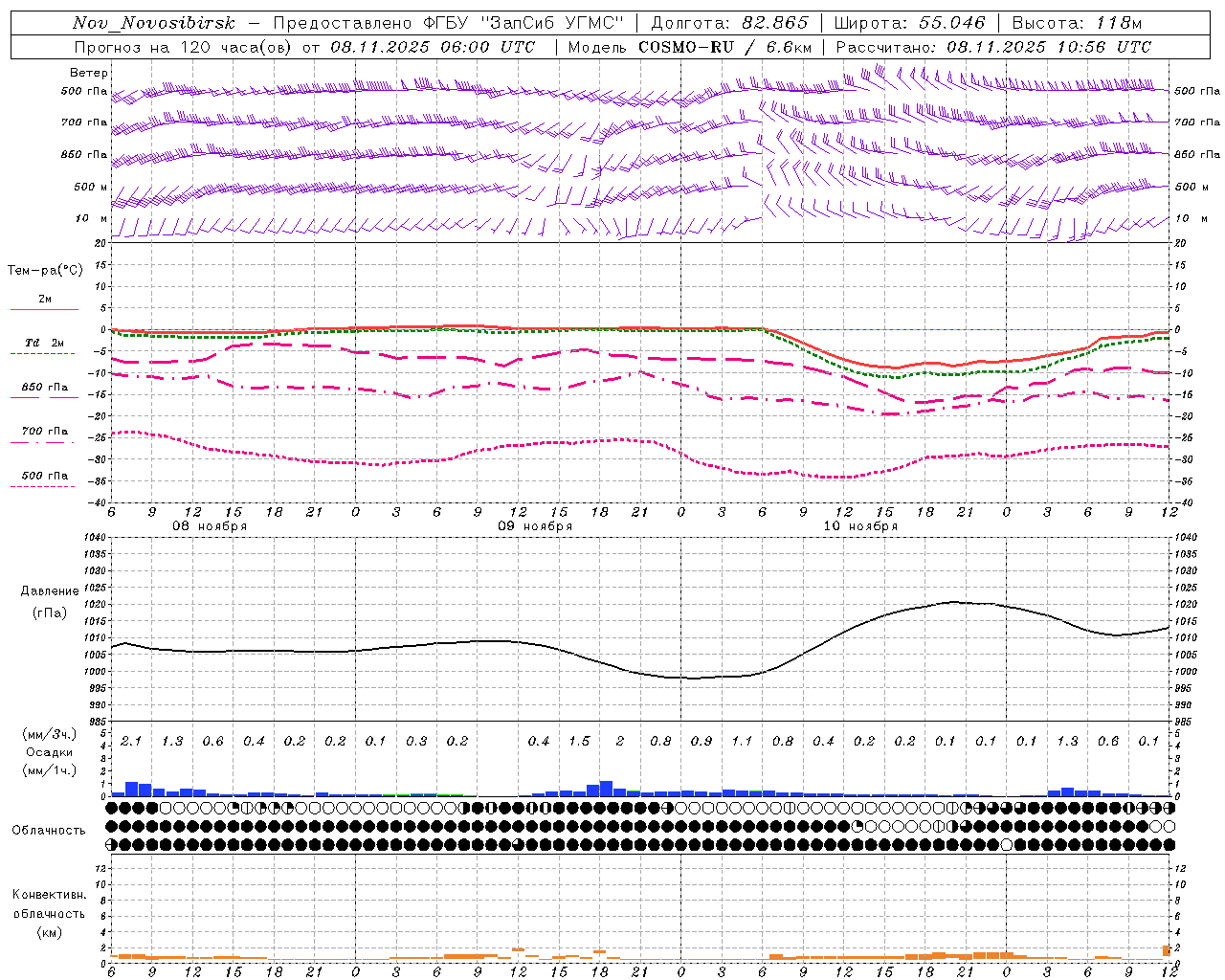Click the lone empty circle in the bottom cloudiness row
Viewport: 1225px width, 980px height.
(1006, 845)
